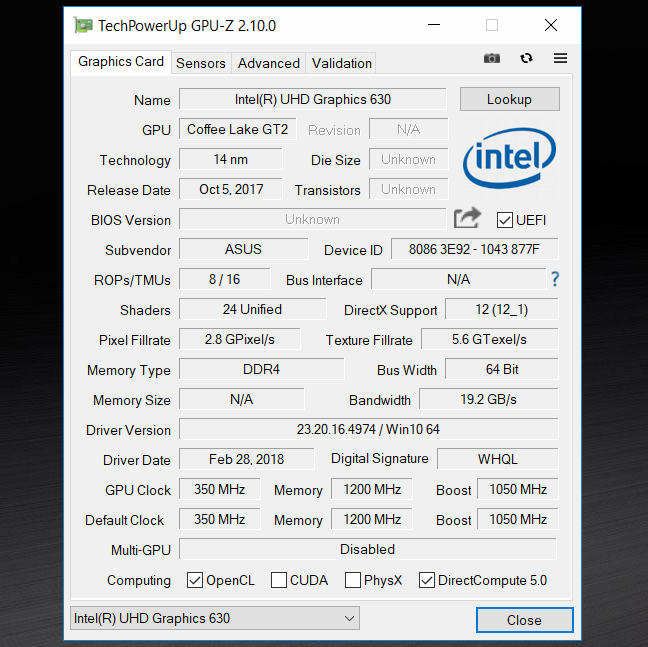Click the Driver Version label

click(x=128, y=430)
